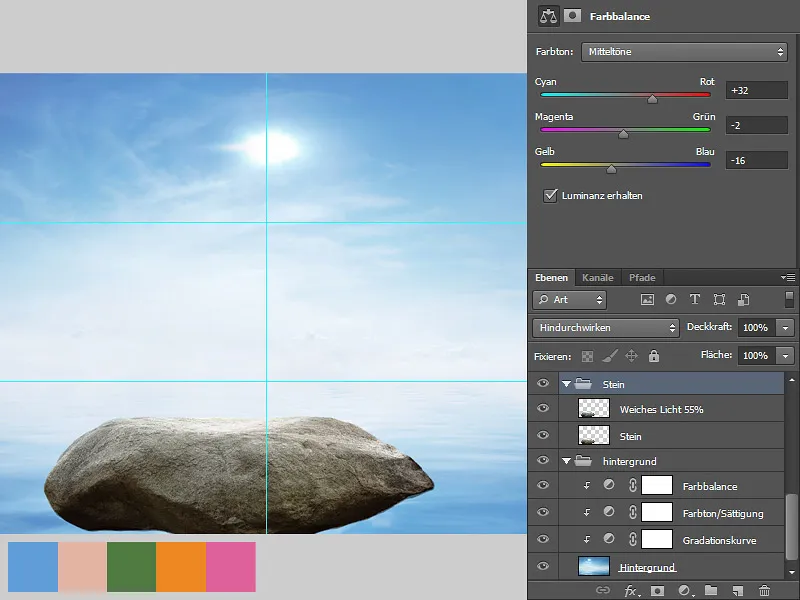Image resolution: width=800 pixels, height=600 pixels.
Task: Click lock image pixels brush icon
Action: (x=610, y=356)
